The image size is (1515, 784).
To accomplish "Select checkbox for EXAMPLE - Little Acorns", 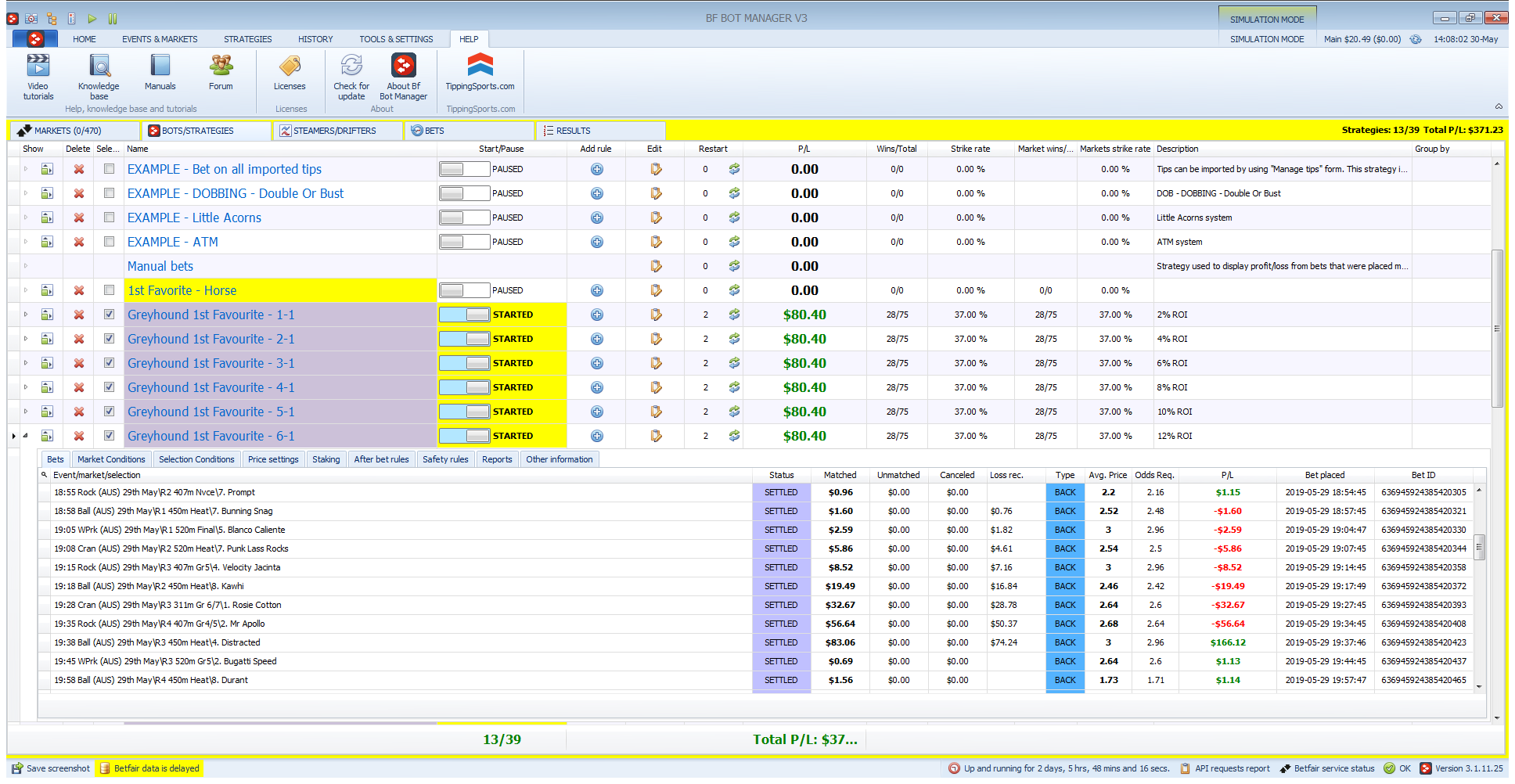I will point(109,218).
